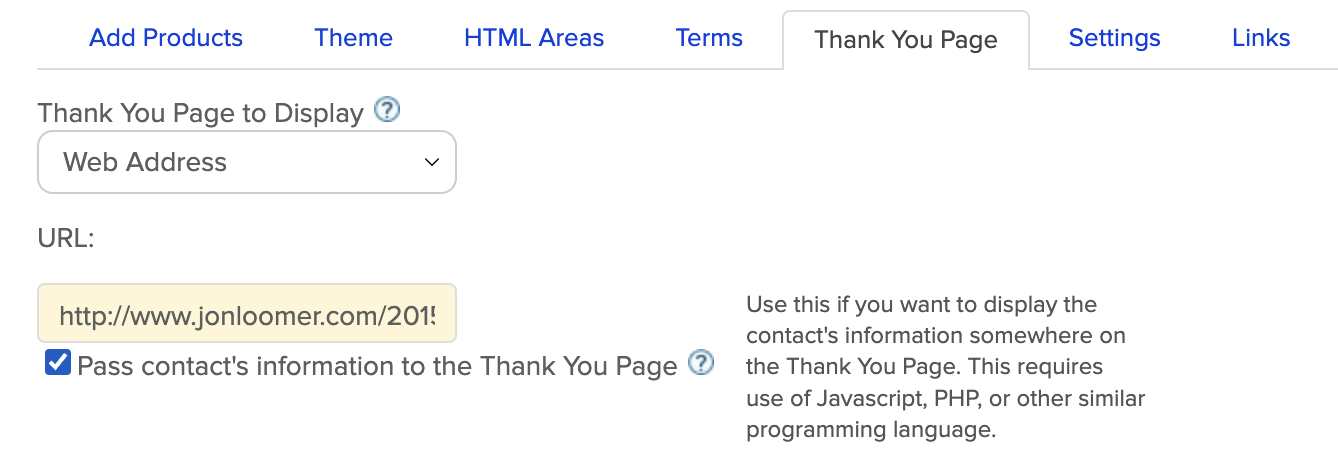Uncheck Pass contact's information to Thank You Page
The width and height of the screenshot is (1338, 476).
58,363
